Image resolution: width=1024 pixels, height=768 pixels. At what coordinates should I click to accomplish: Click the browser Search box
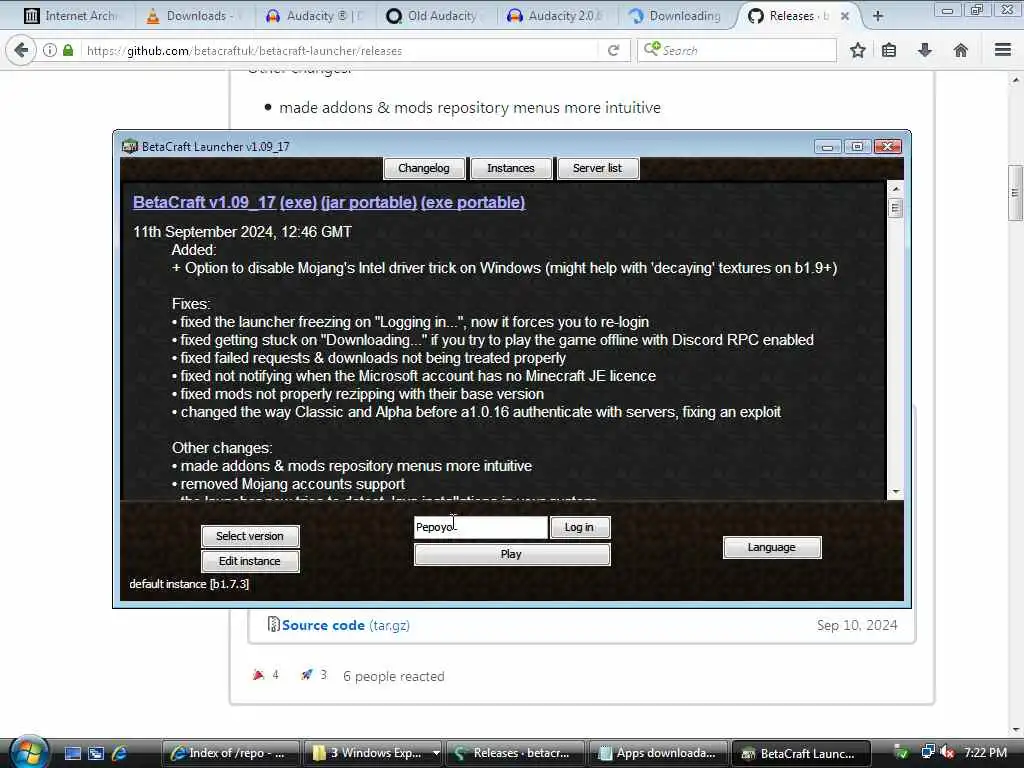737,50
